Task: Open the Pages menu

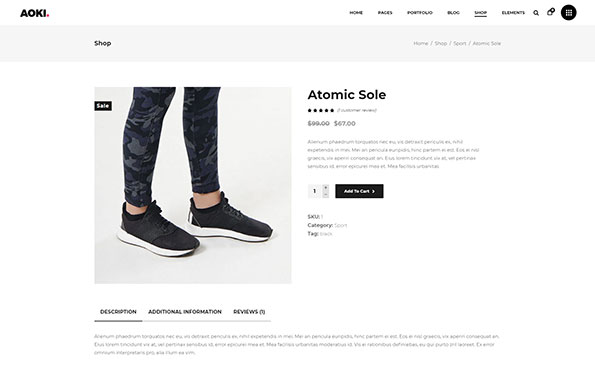Action: [x=385, y=13]
